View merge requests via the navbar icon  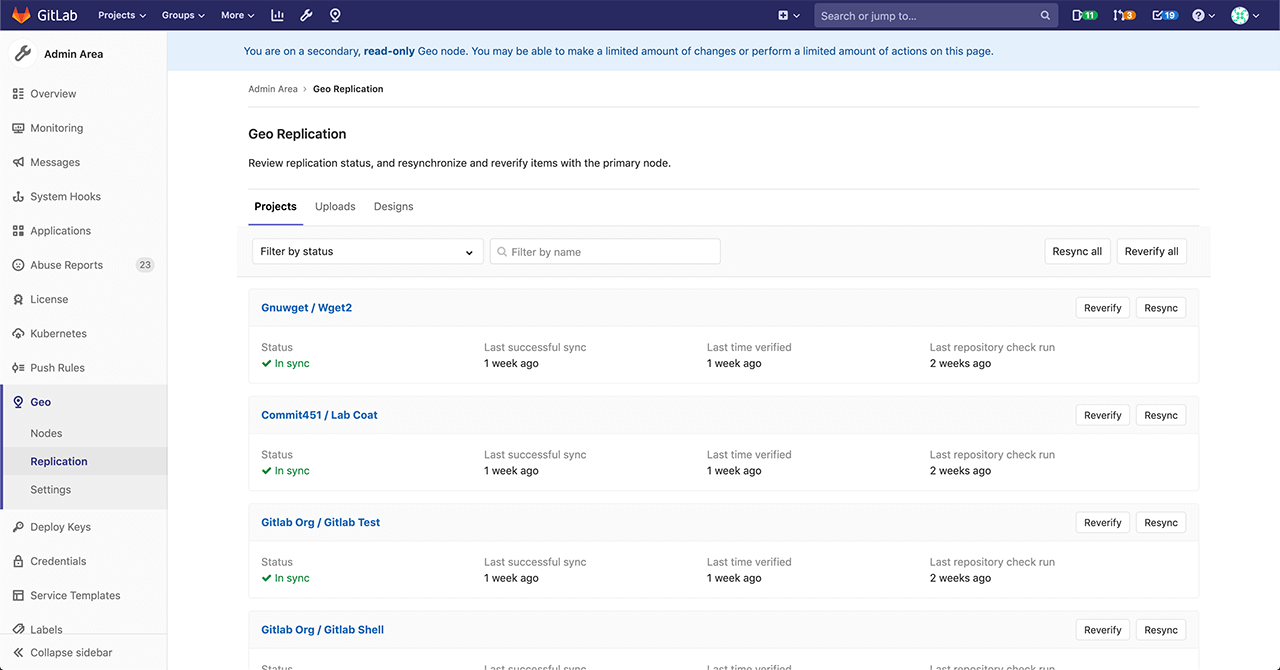coord(1123,15)
